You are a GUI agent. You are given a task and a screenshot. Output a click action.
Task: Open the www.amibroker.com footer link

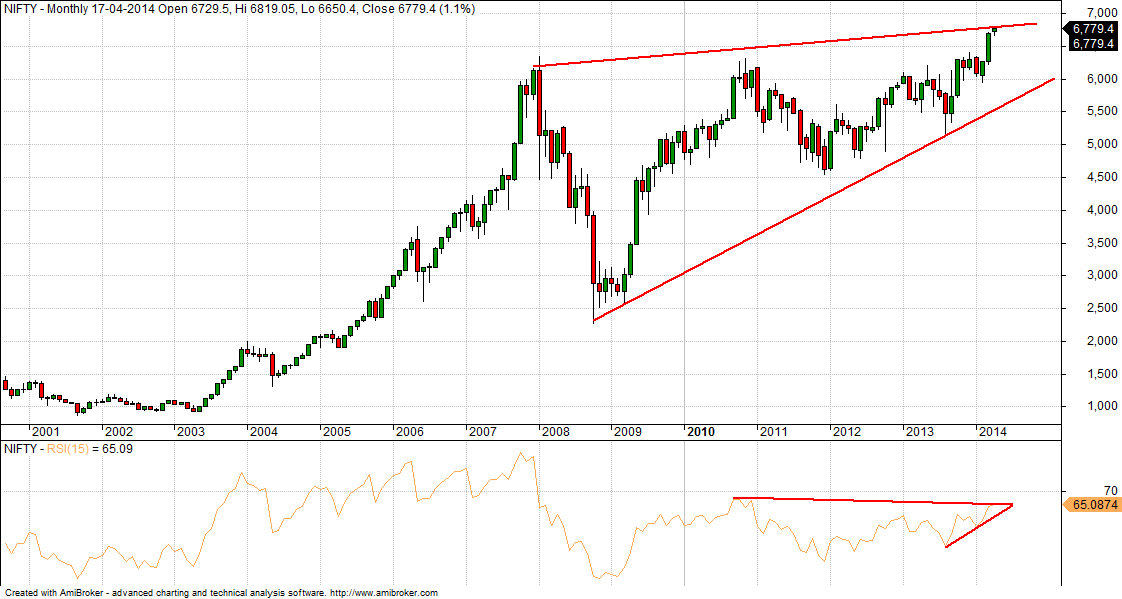[x=383, y=593]
